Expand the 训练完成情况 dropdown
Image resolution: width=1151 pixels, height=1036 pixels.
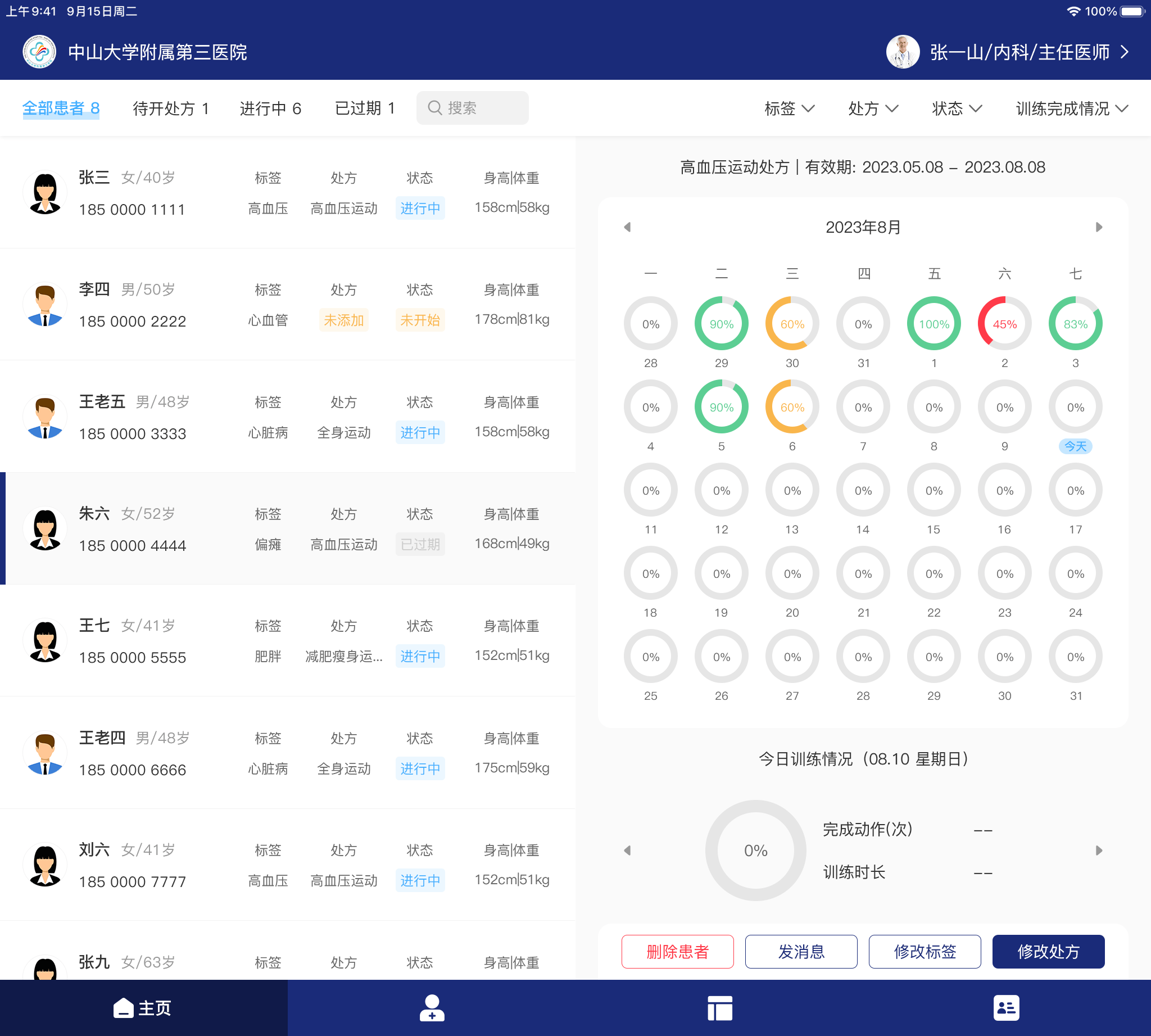click(x=1072, y=108)
